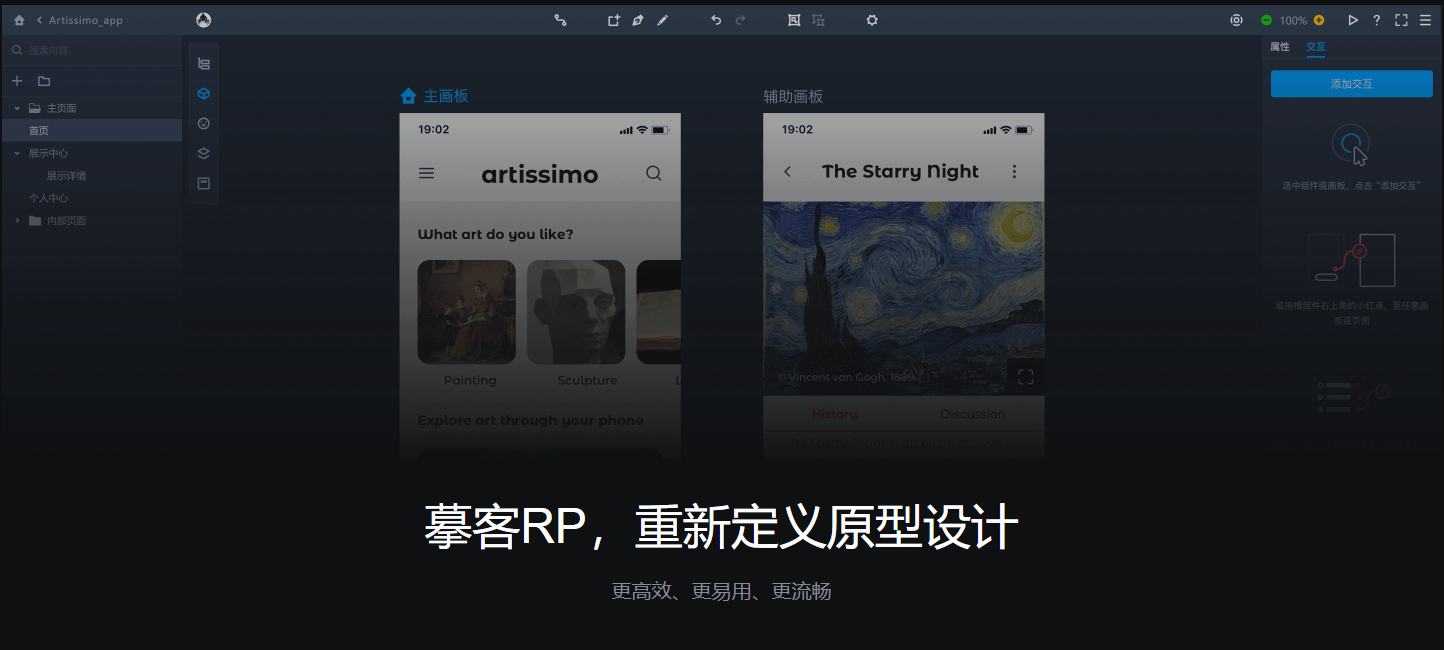The width and height of the screenshot is (1444, 650).
Task: Zoom out with green minus button
Action: (x=1266, y=20)
